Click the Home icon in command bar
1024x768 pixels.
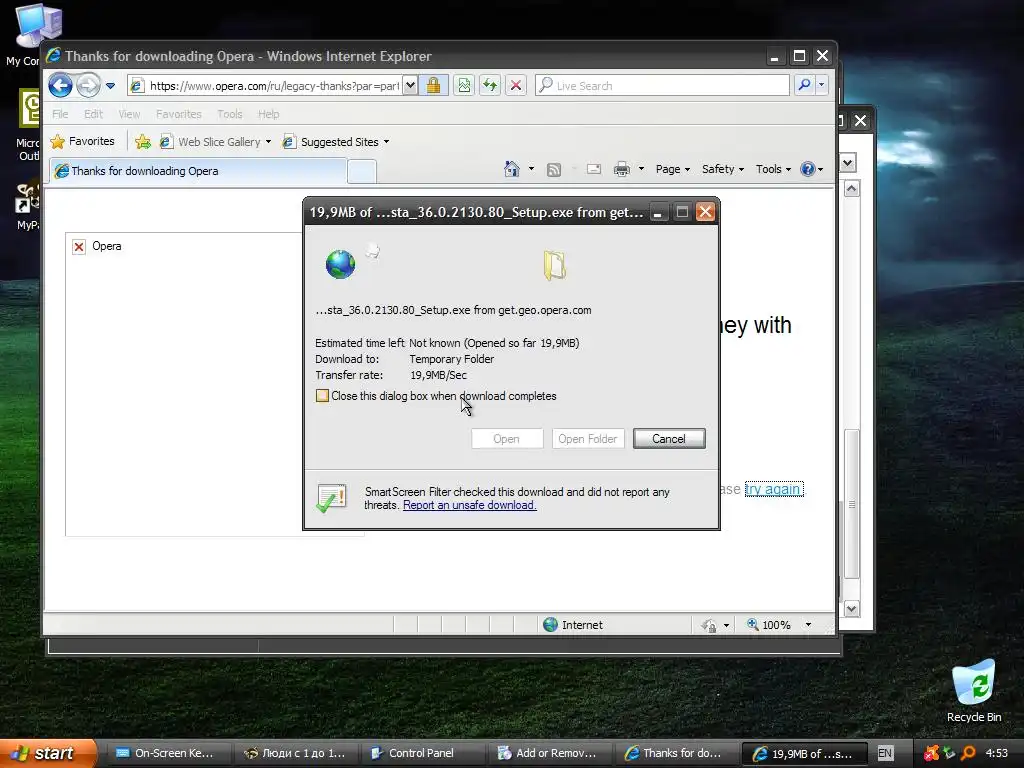tap(511, 169)
